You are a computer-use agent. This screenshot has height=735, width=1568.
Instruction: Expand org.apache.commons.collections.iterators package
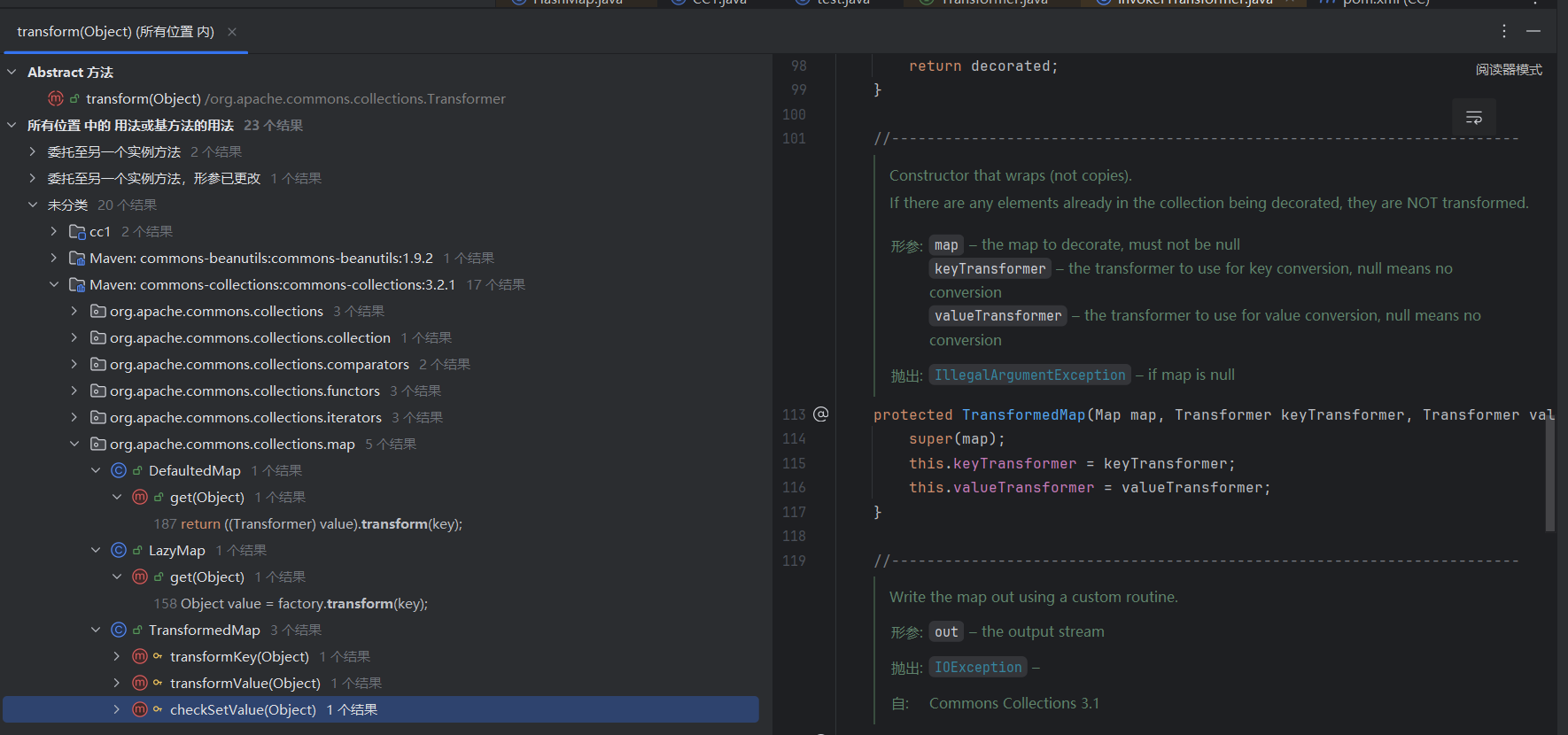(x=74, y=417)
